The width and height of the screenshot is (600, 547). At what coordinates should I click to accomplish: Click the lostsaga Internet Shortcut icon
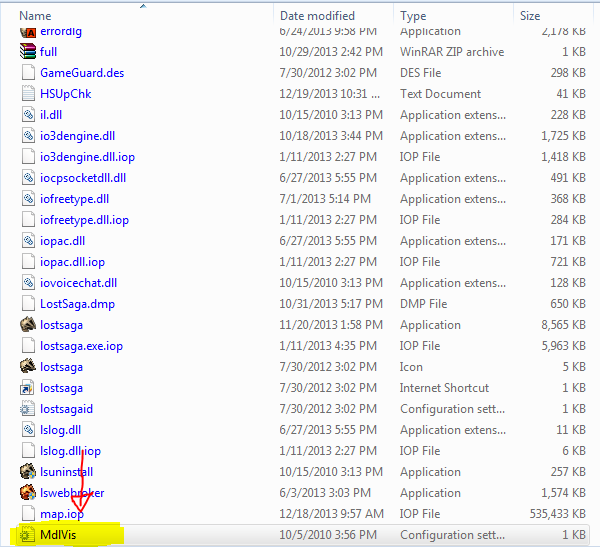28,388
